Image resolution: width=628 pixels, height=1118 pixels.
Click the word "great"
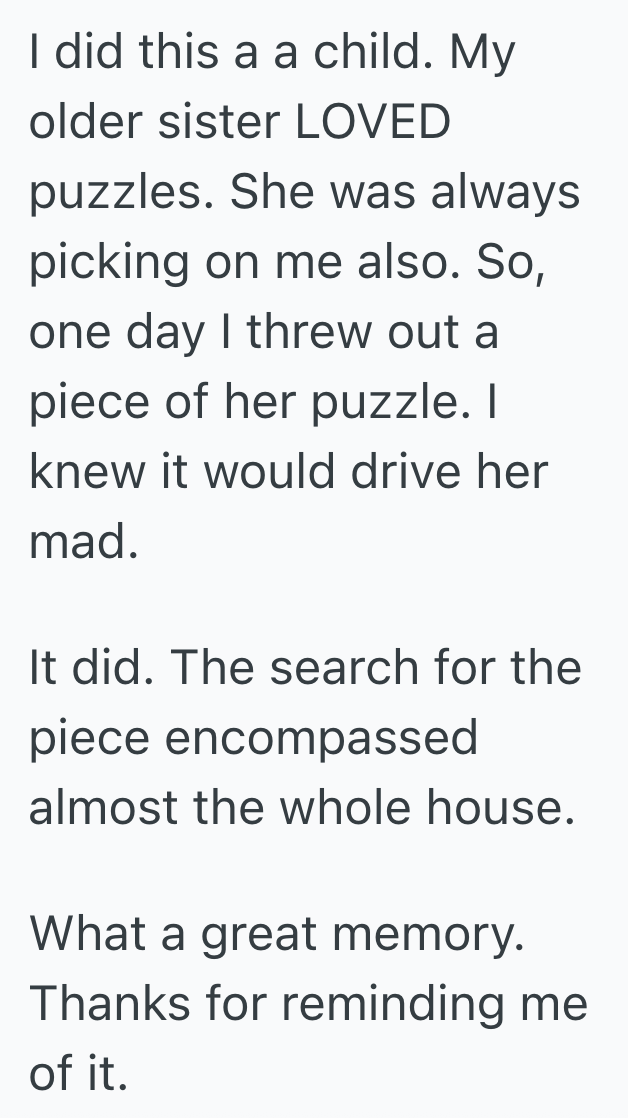[258, 934]
